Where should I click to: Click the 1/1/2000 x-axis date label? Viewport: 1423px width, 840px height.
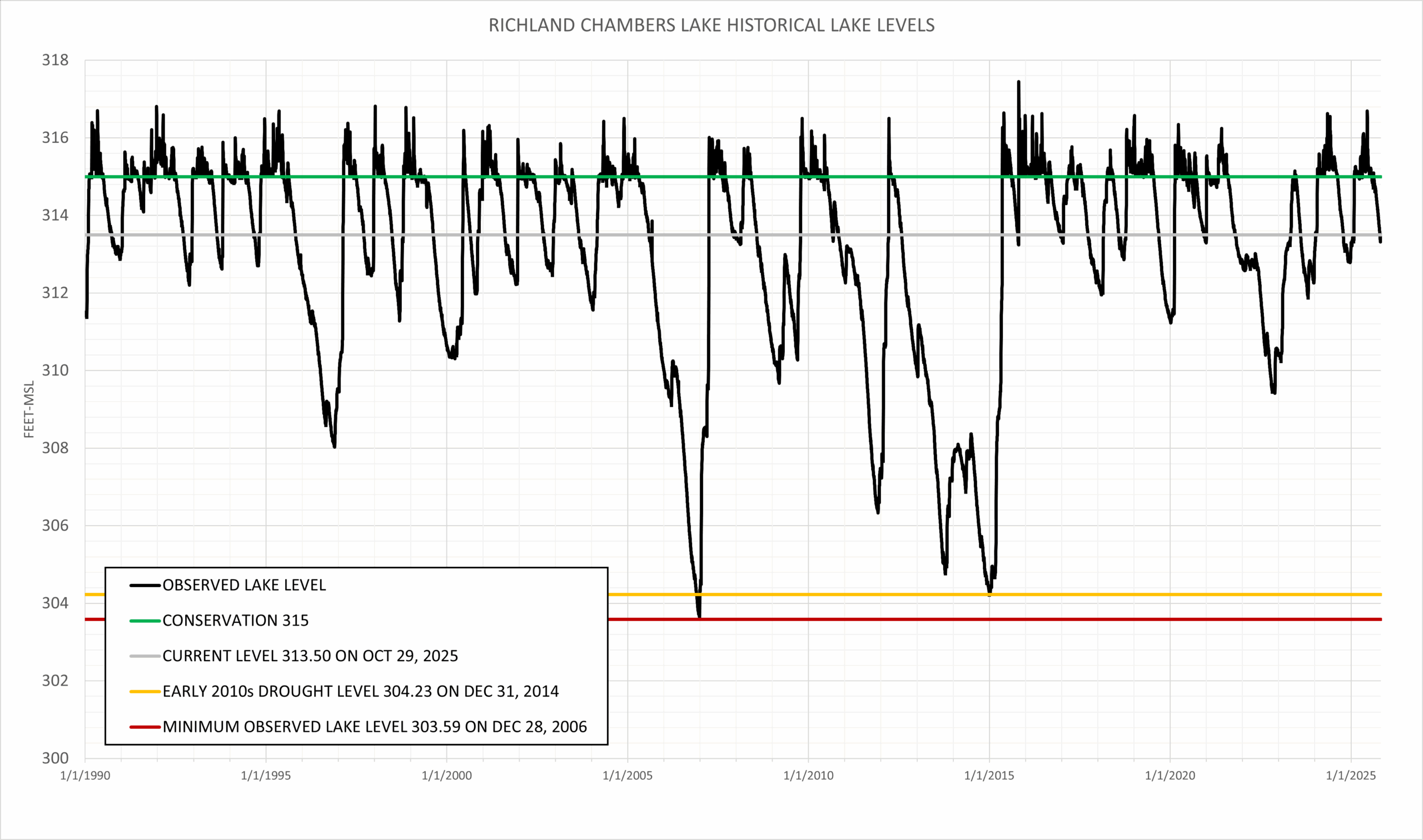tap(447, 776)
